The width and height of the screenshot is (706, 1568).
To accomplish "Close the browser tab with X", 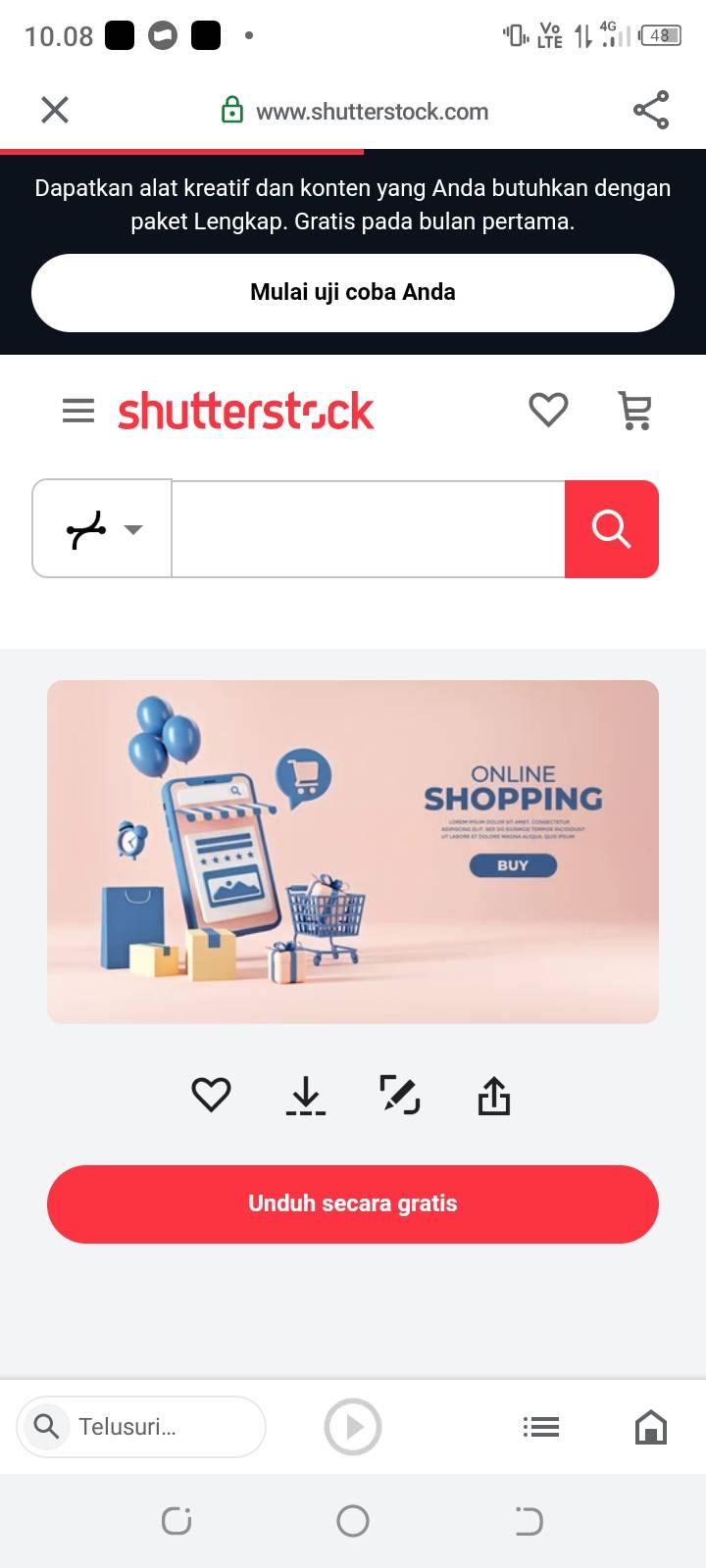I will click(x=55, y=110).
